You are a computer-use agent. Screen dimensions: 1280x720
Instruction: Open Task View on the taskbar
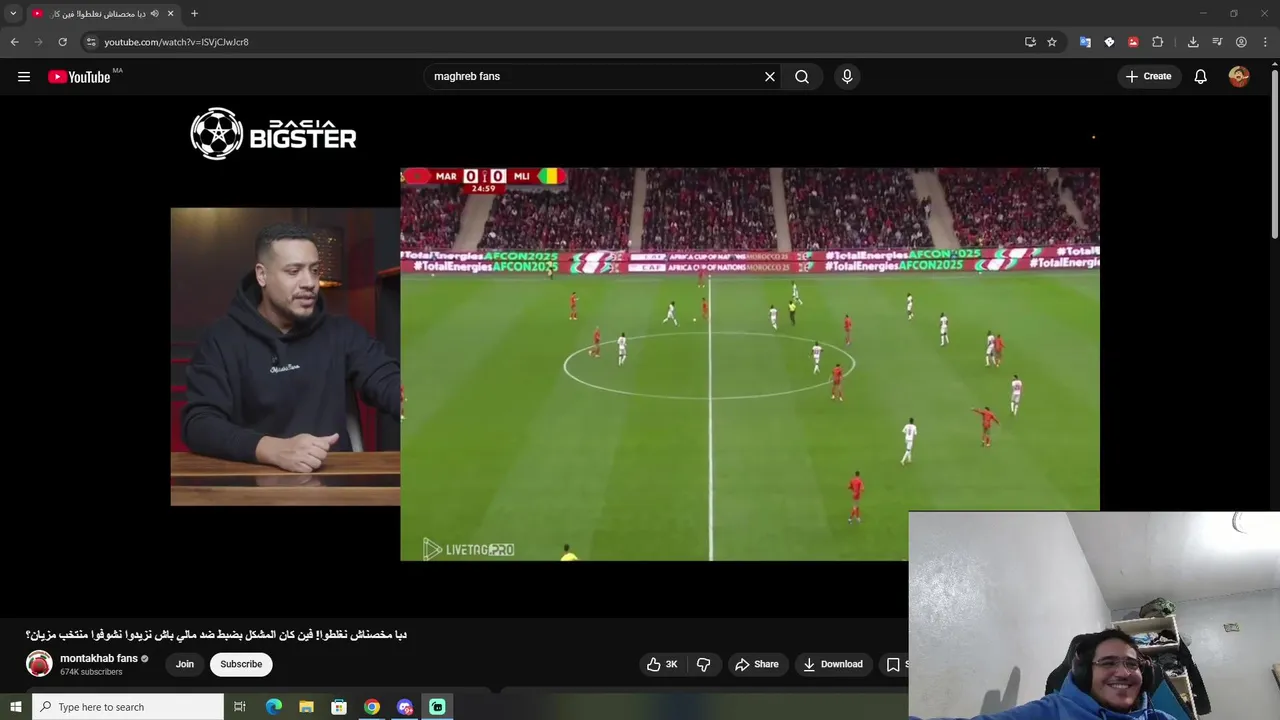(240, 707)
